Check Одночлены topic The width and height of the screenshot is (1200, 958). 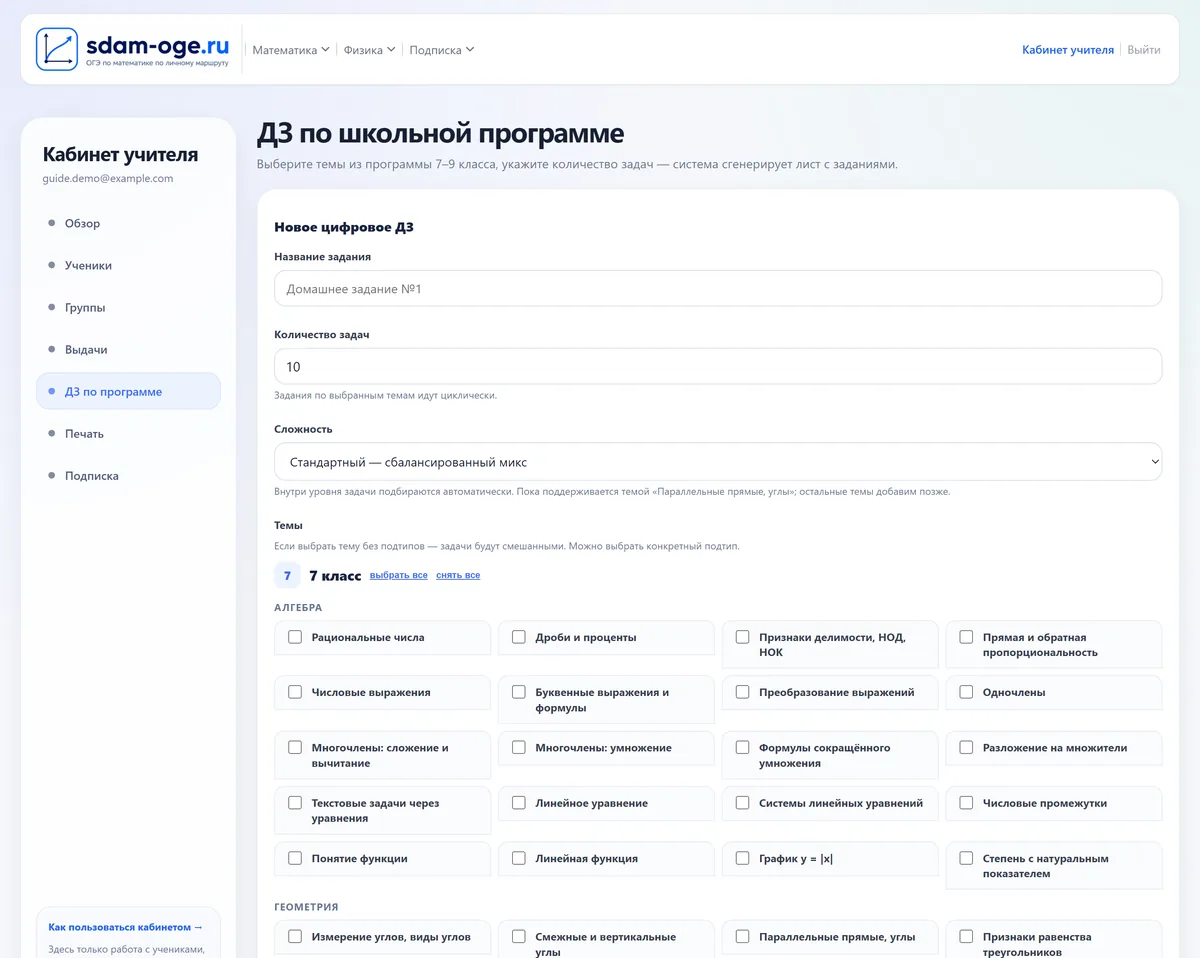click(966, 692)
